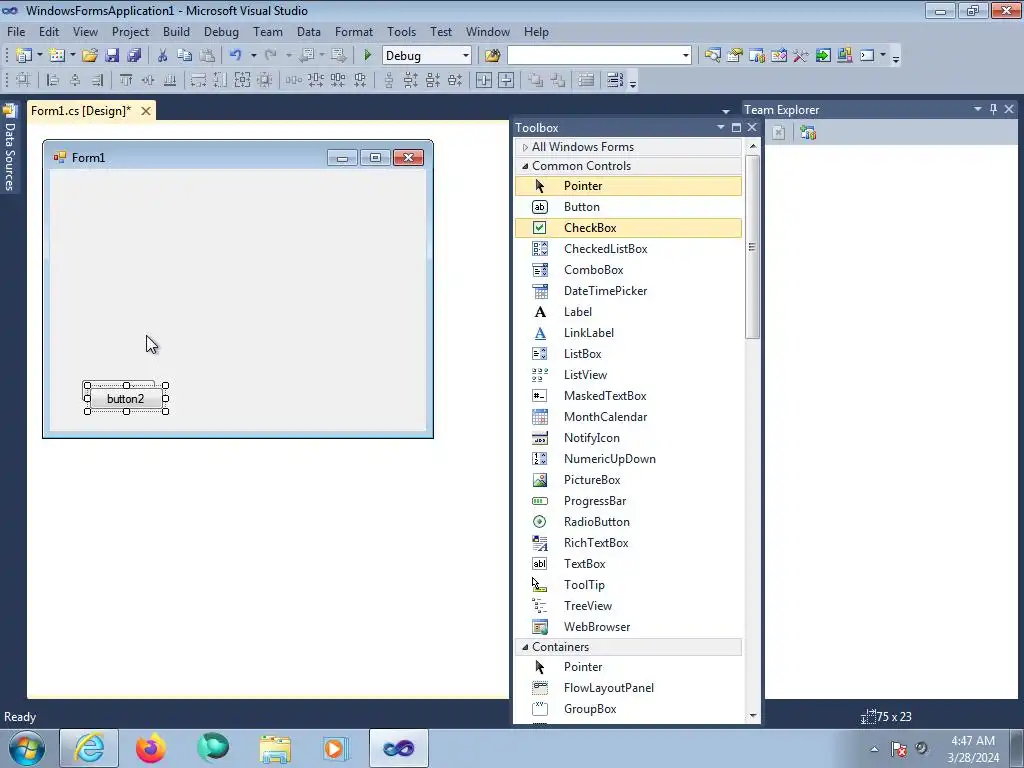Click the Align Tops layout icon
1024x768 pixels.
(126, 80)
